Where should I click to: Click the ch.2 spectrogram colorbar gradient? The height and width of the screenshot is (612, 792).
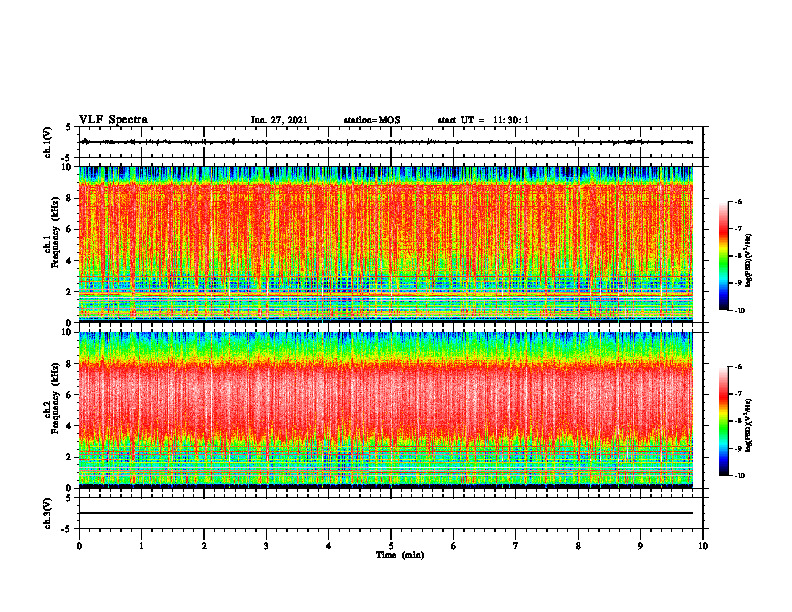723,421
